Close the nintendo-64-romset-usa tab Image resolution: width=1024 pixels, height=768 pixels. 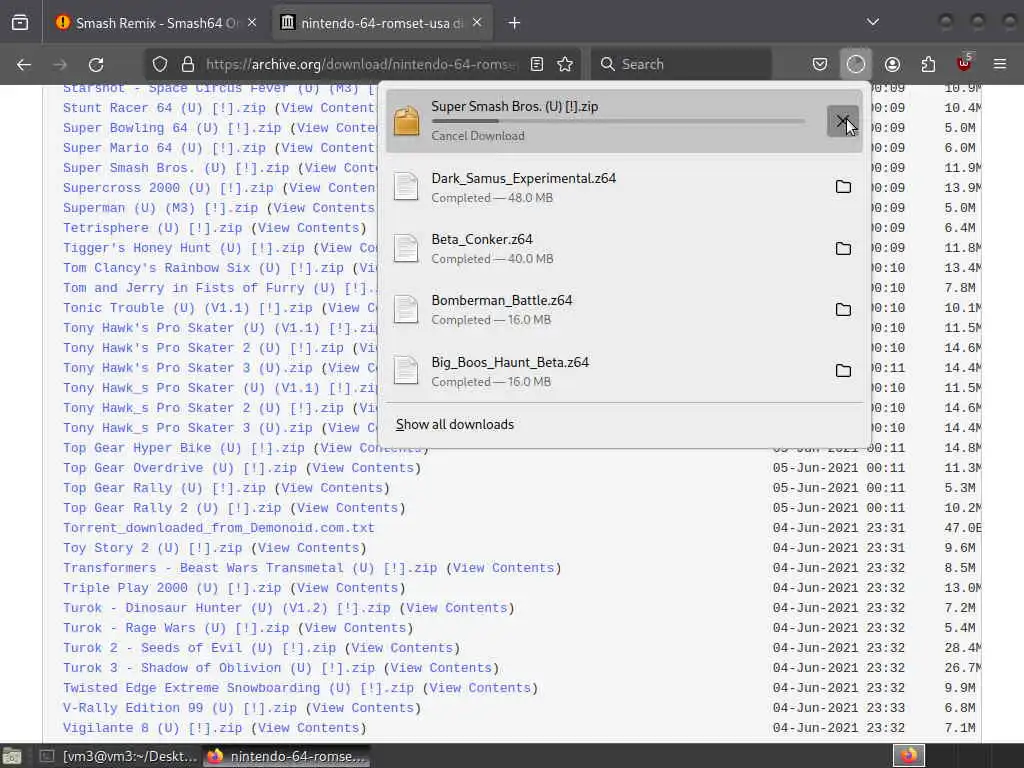pyautogui.click(x=477, y=23)
